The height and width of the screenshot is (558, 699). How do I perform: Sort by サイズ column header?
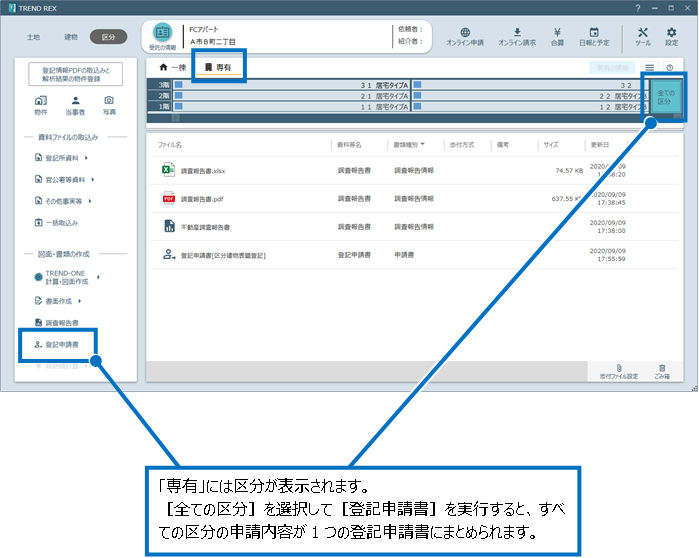(551, 145)
